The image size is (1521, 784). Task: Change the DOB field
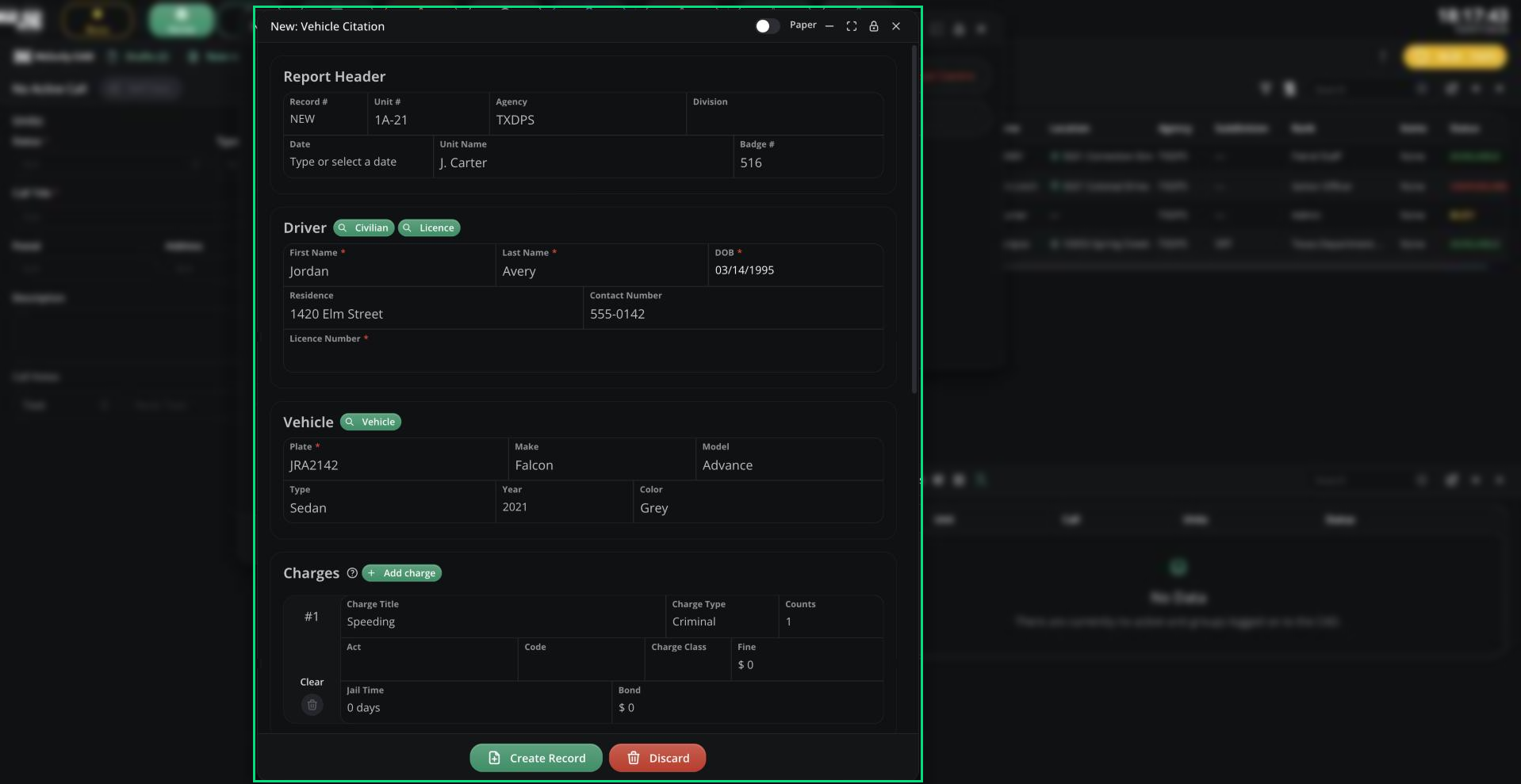[x=796, y=265]
